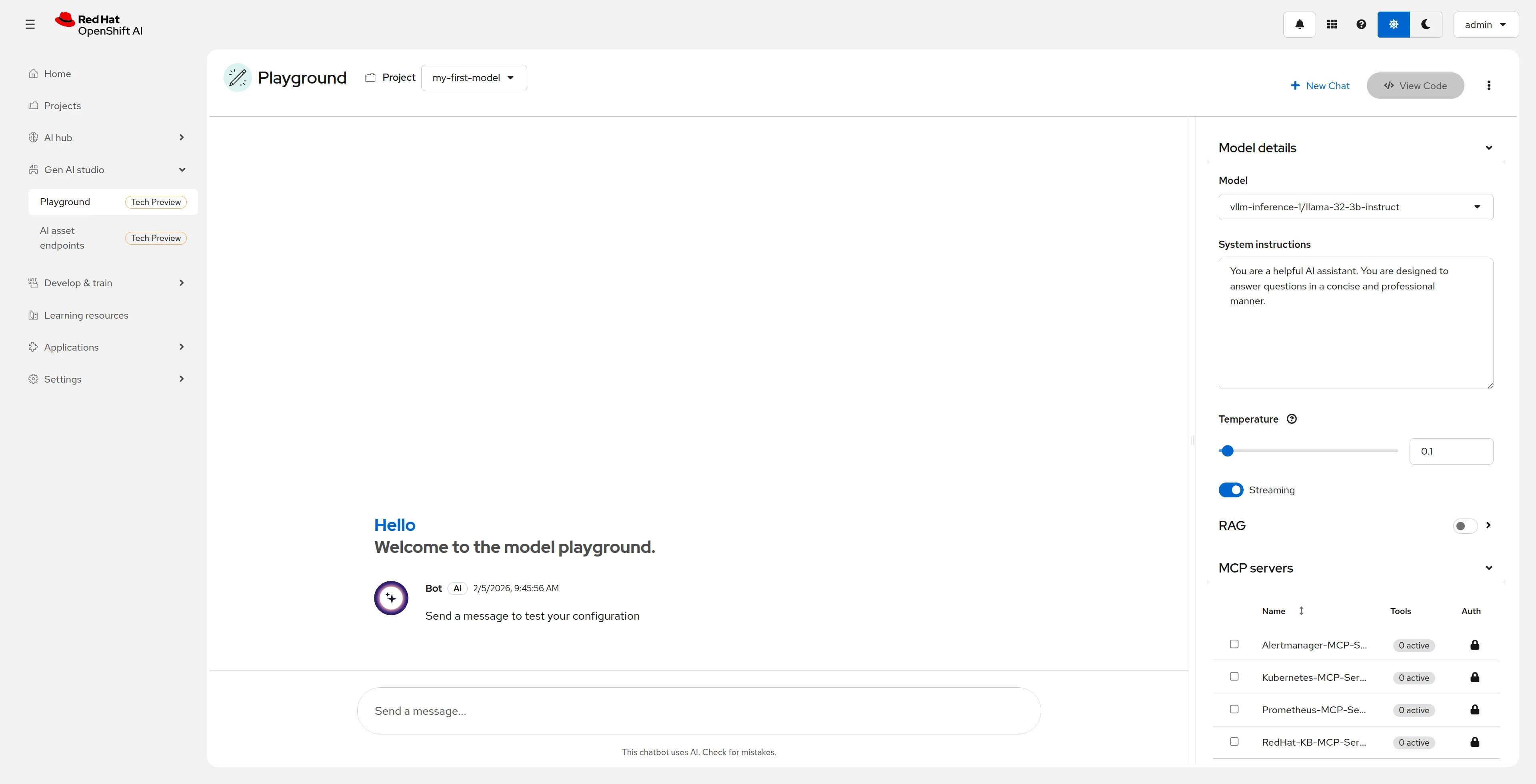Screen dimensions: 1536x784
Task: Click Alertmanager-MCP auth lock icon
Action: (1474, 645)
